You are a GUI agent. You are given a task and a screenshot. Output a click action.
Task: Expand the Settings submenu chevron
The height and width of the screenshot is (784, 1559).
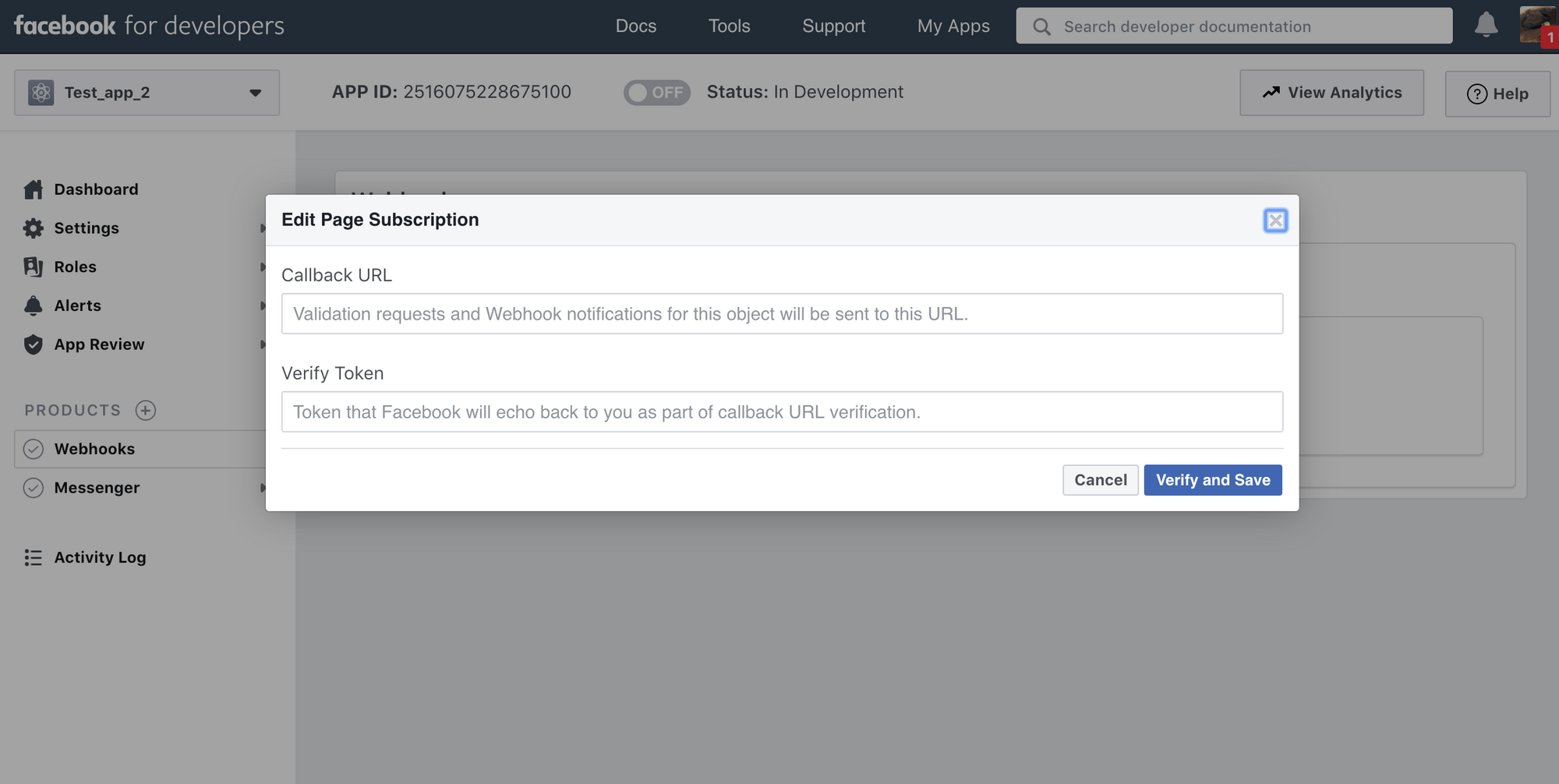point(262,228)
